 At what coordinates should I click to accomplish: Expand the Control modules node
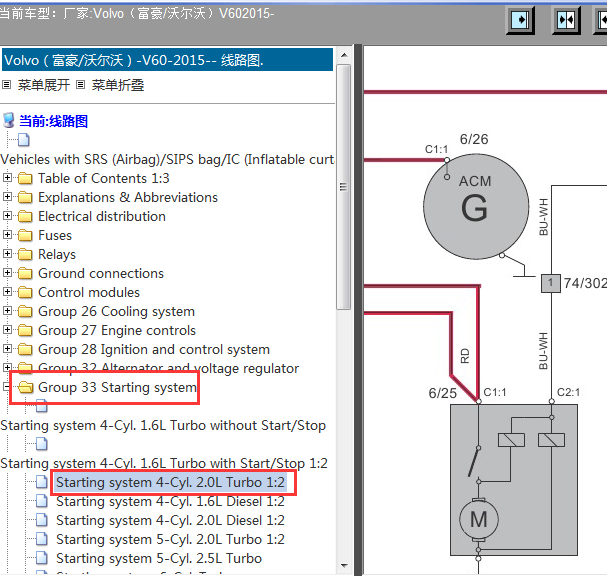(x=7, y=291)
